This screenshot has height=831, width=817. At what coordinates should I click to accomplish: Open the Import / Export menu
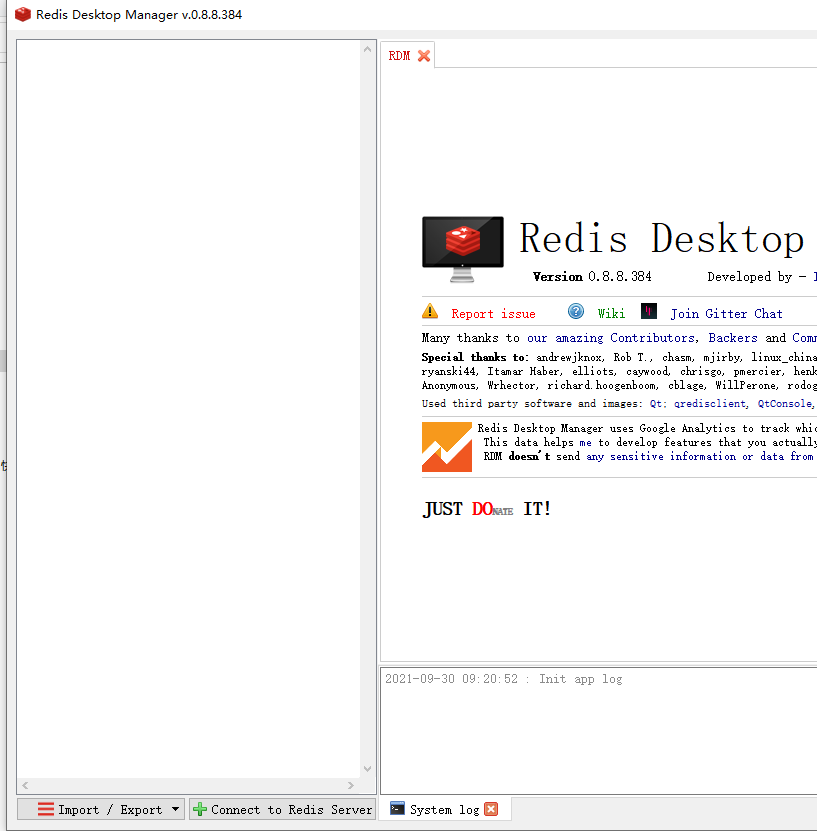pyautogui.click(x=101, y=809)
